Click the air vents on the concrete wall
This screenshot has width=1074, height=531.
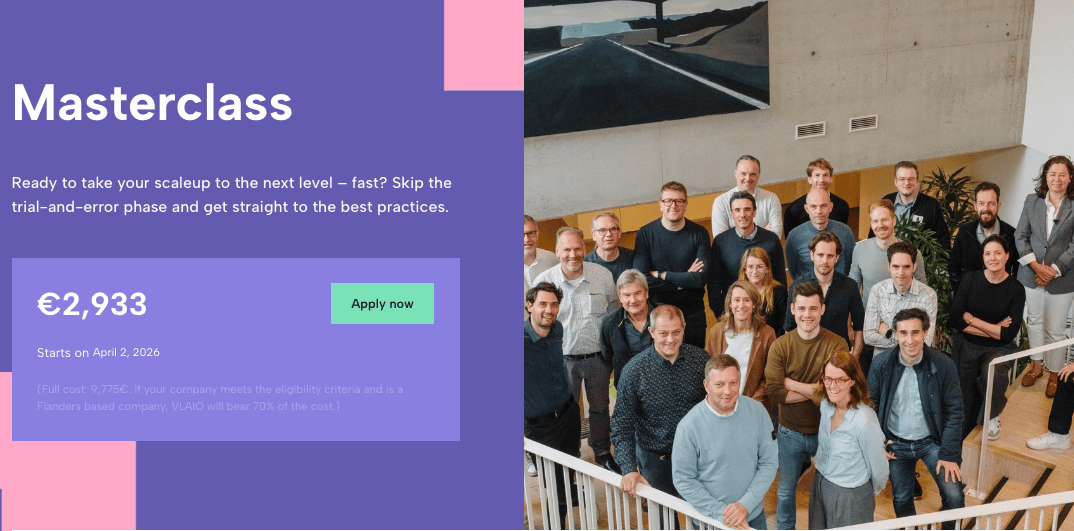(836, 126)
